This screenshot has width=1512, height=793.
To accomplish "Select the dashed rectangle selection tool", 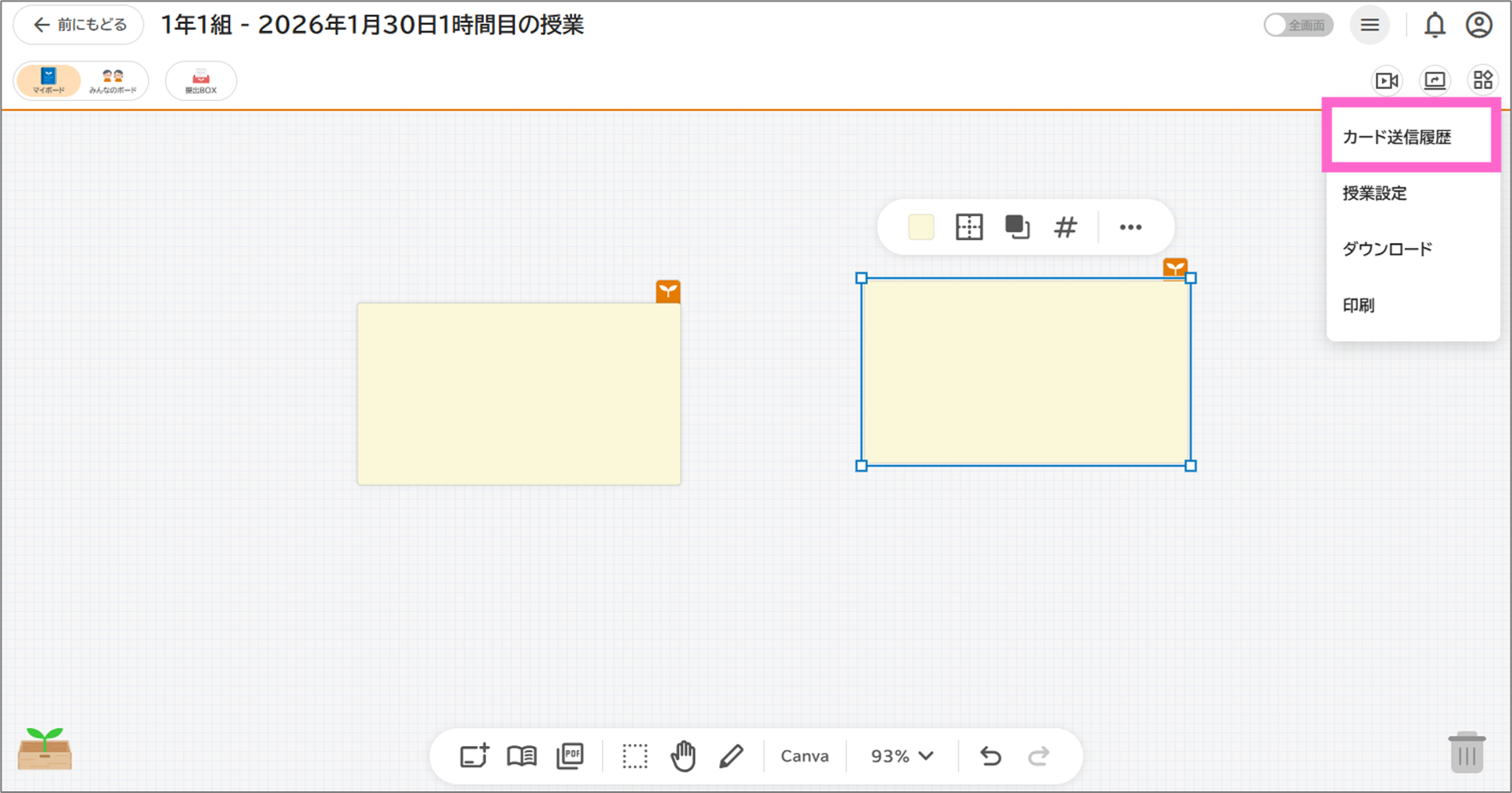I will click(635, 756).
